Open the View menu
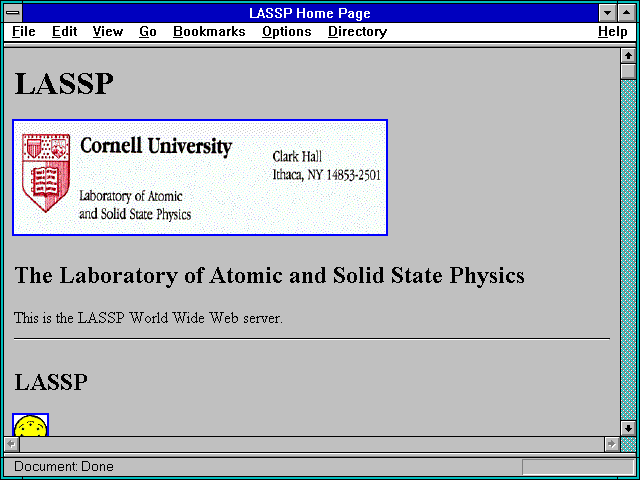This screenshot has width=640, height=480. pos(108,32)
